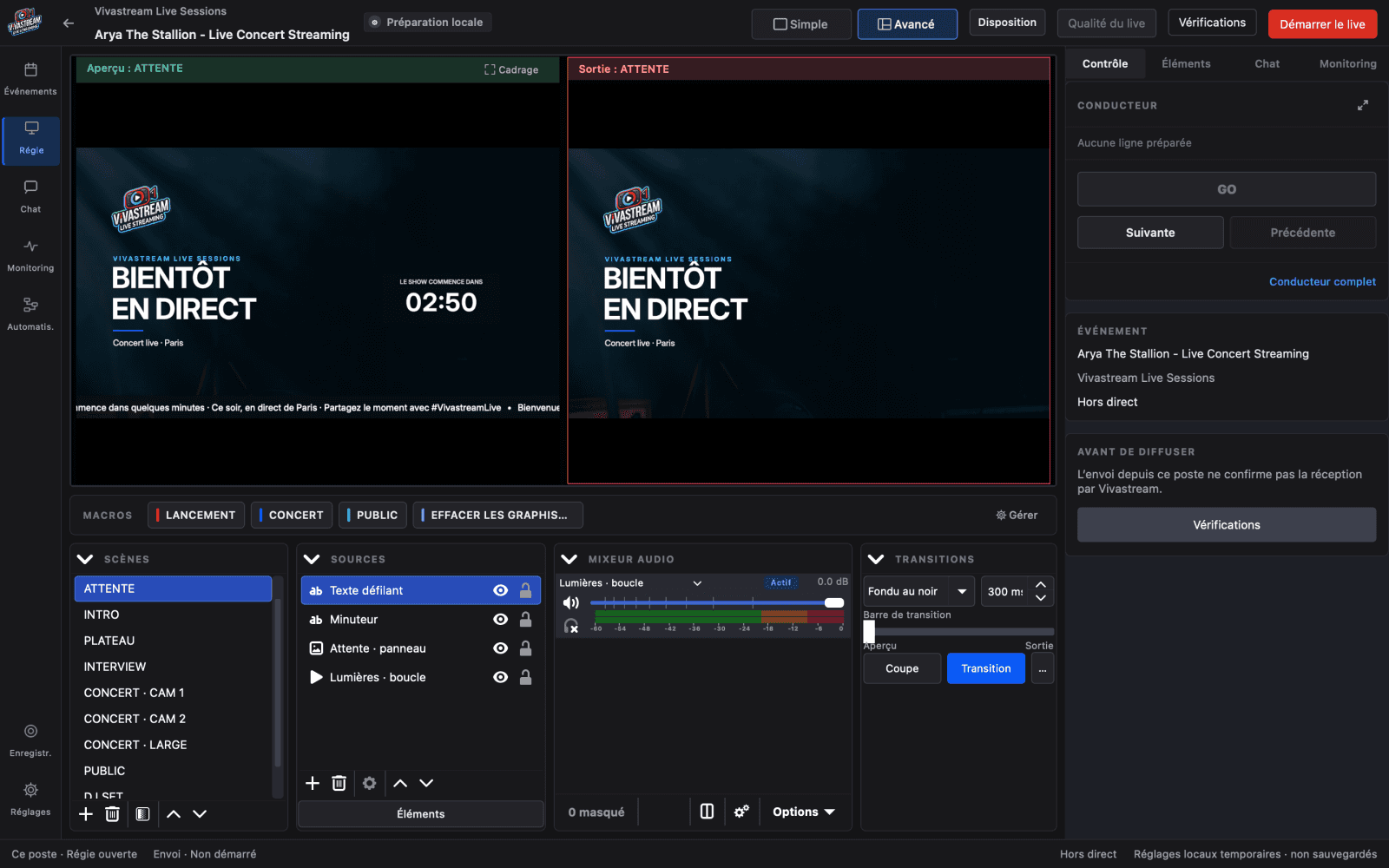
Task: Open Conducteur complet link
Action: pyautogui.click(x=1321, y=281)
